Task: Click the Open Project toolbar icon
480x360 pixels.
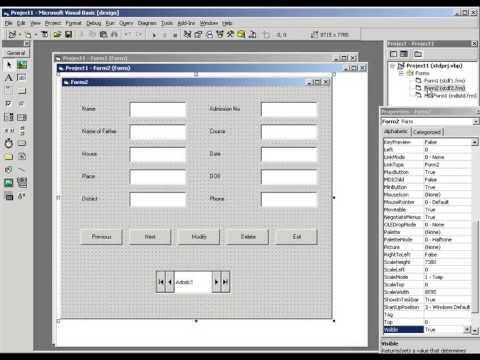Action: coord(57,35)
